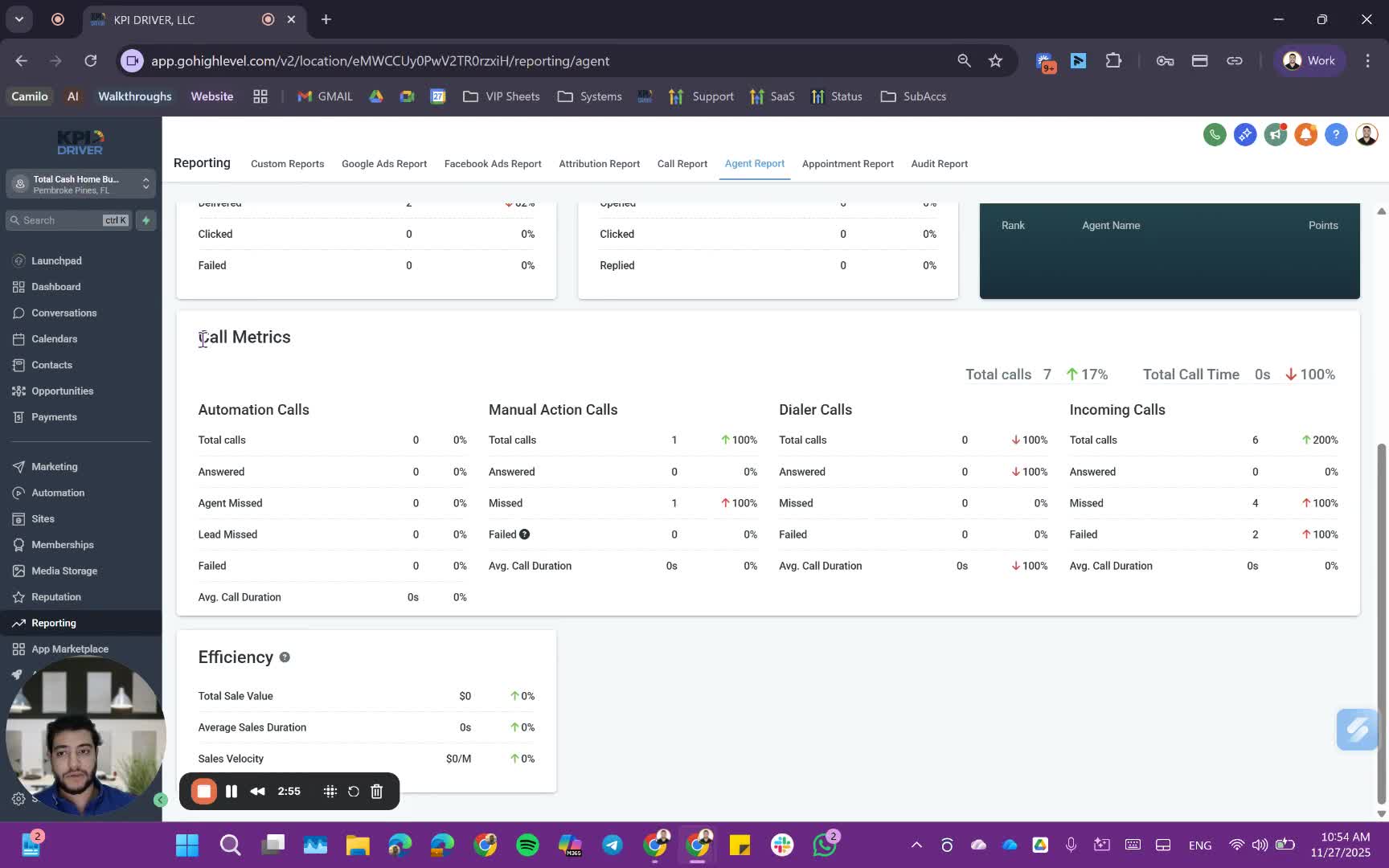Switch to Appointment Report tab
This screenshot has height=868, width=1389.
848,164
